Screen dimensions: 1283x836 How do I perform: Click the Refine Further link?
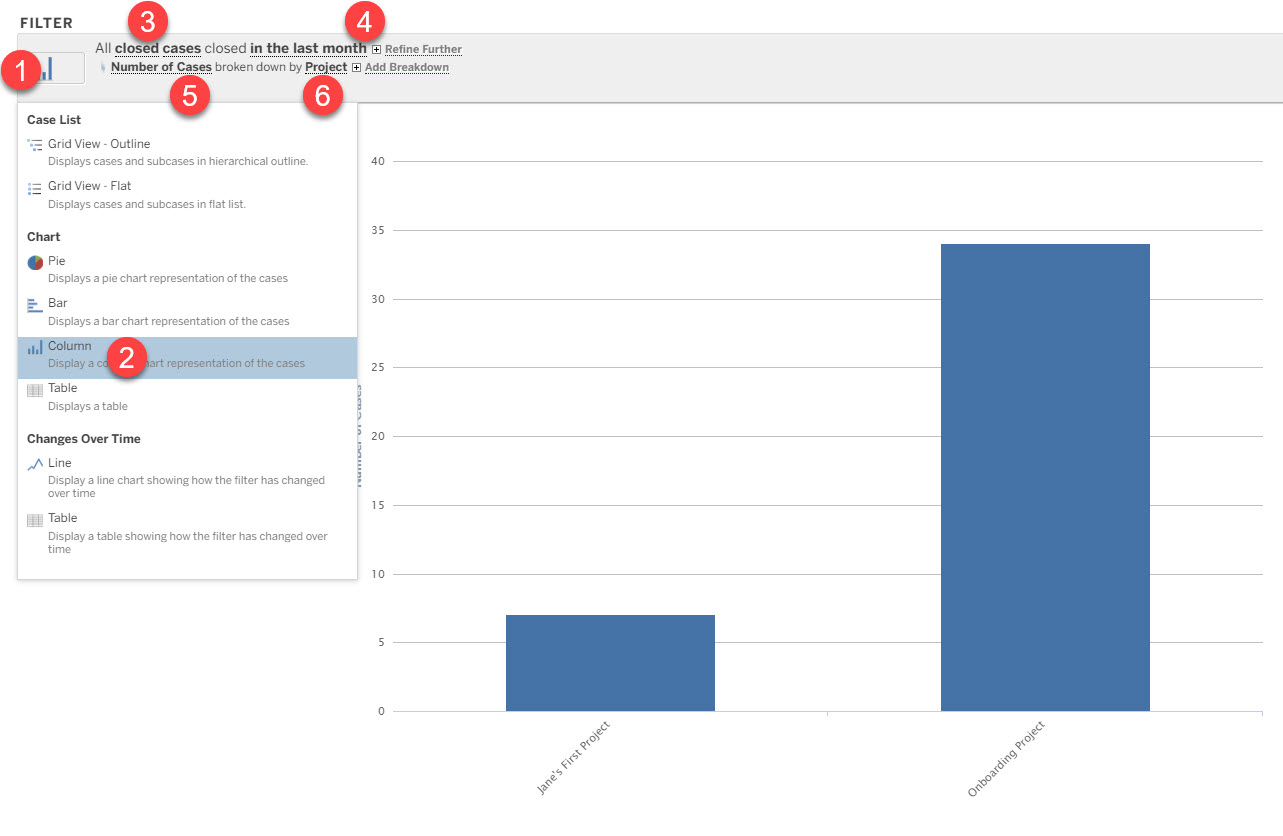point(423,49)
